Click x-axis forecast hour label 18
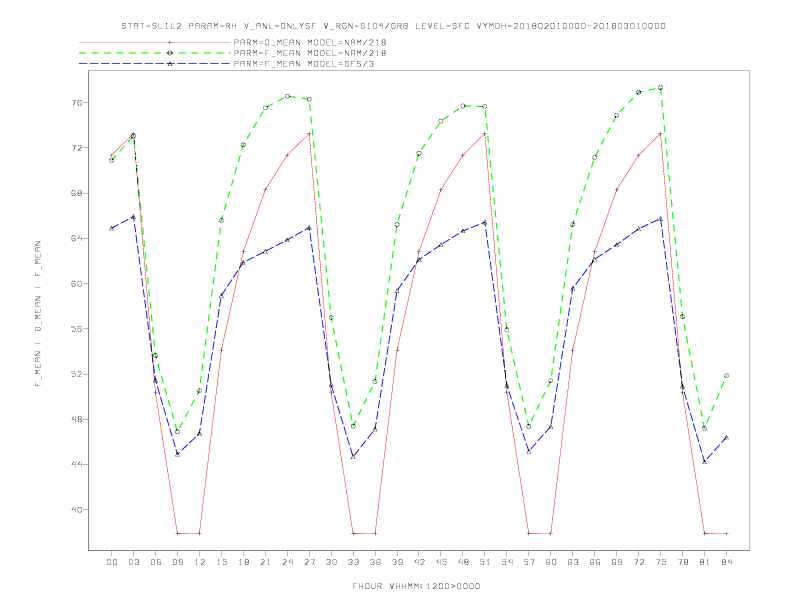Screen dimensions: 792x612 point(243,562)
